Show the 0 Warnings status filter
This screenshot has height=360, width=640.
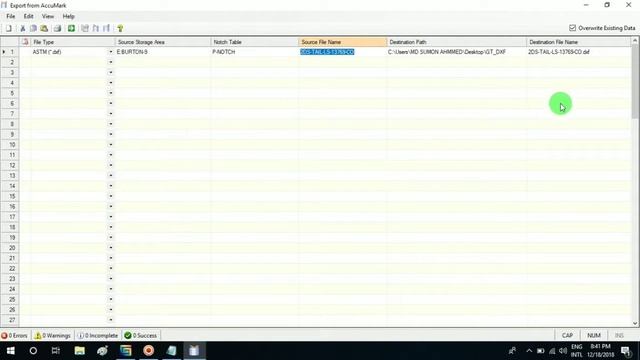pyautogui.click(x=53, y=336)
